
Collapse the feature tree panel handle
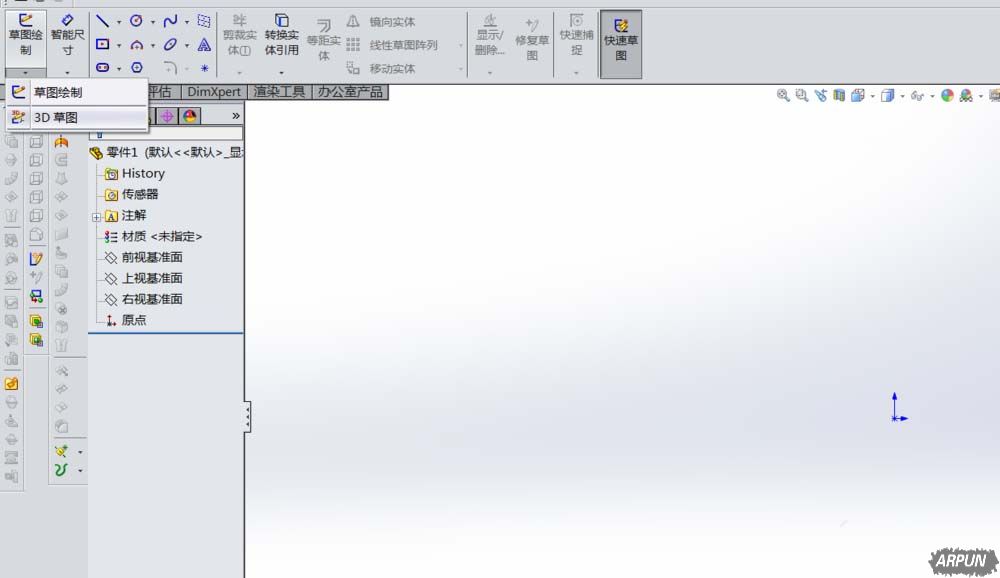tap(247, 417)
